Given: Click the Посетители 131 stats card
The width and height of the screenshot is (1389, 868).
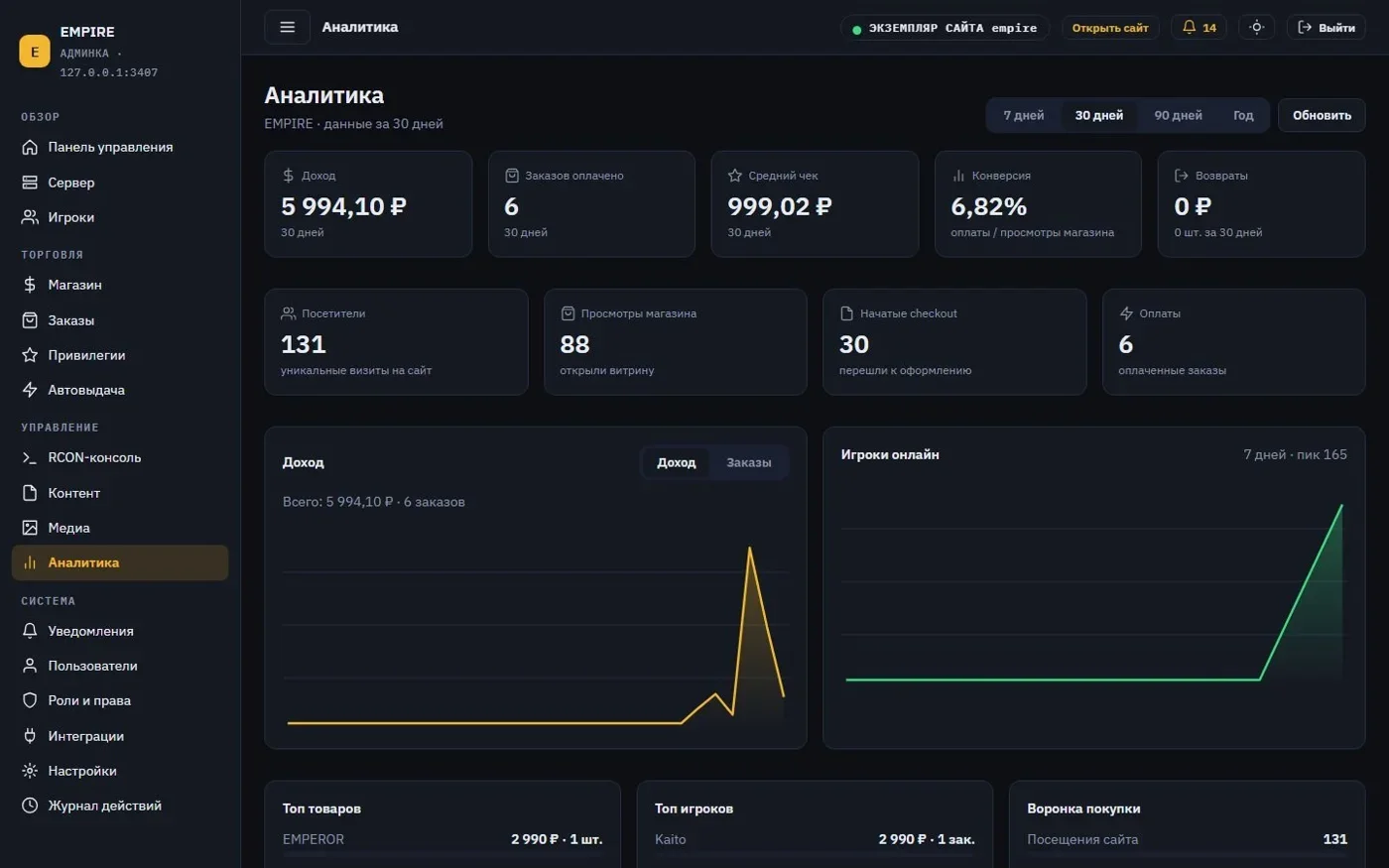Looking at the screenshot, I should (396, 342).
